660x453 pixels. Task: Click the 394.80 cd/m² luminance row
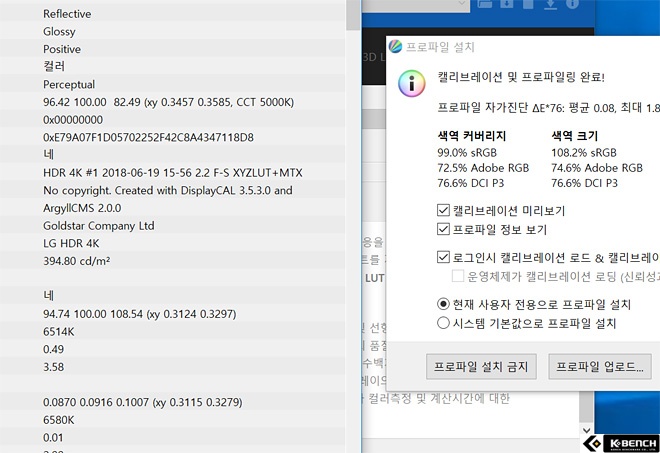tap(173, 261)
